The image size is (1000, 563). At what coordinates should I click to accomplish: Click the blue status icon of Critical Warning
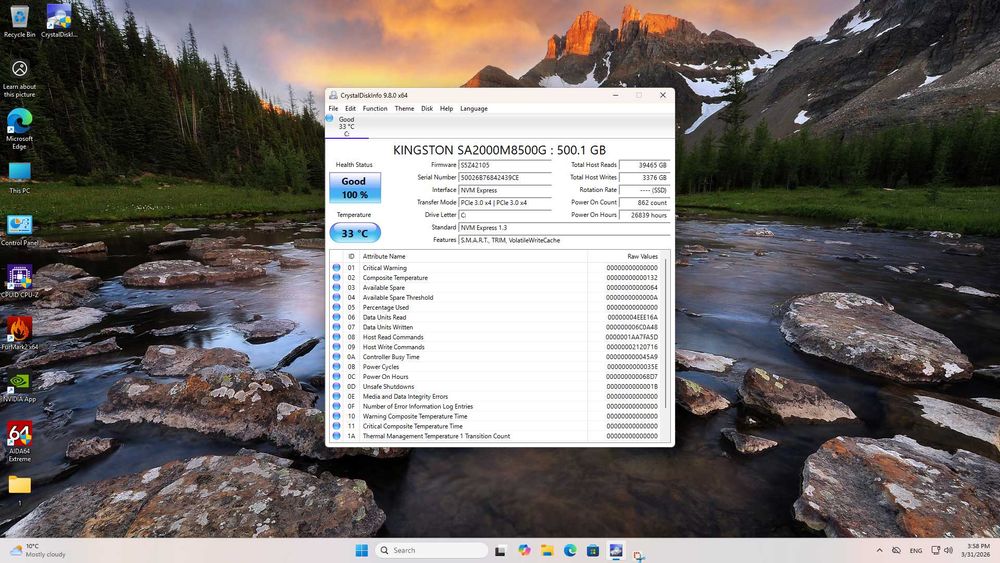pos(337,268)
